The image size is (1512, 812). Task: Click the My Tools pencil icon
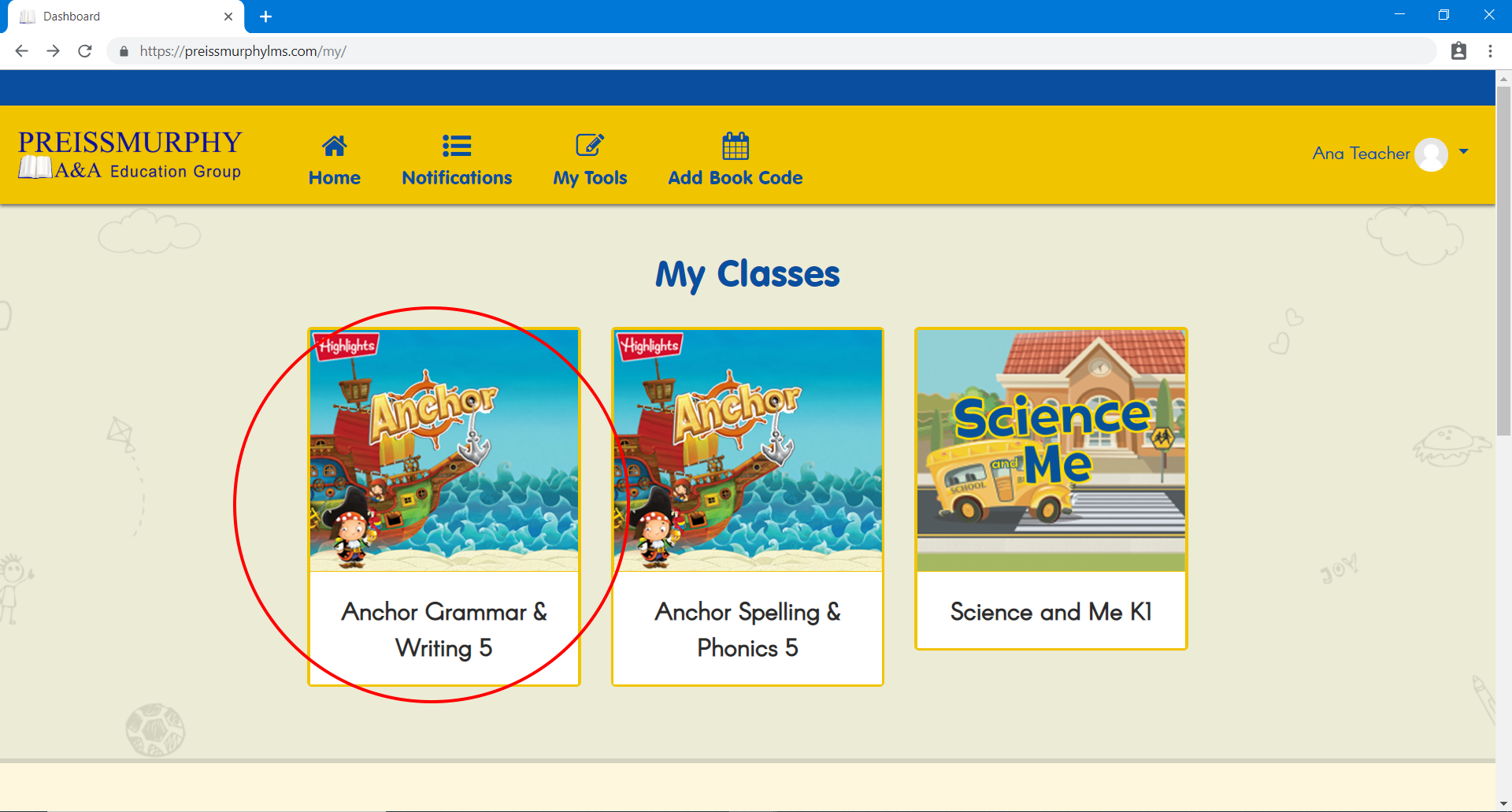[x=590, y=146]
